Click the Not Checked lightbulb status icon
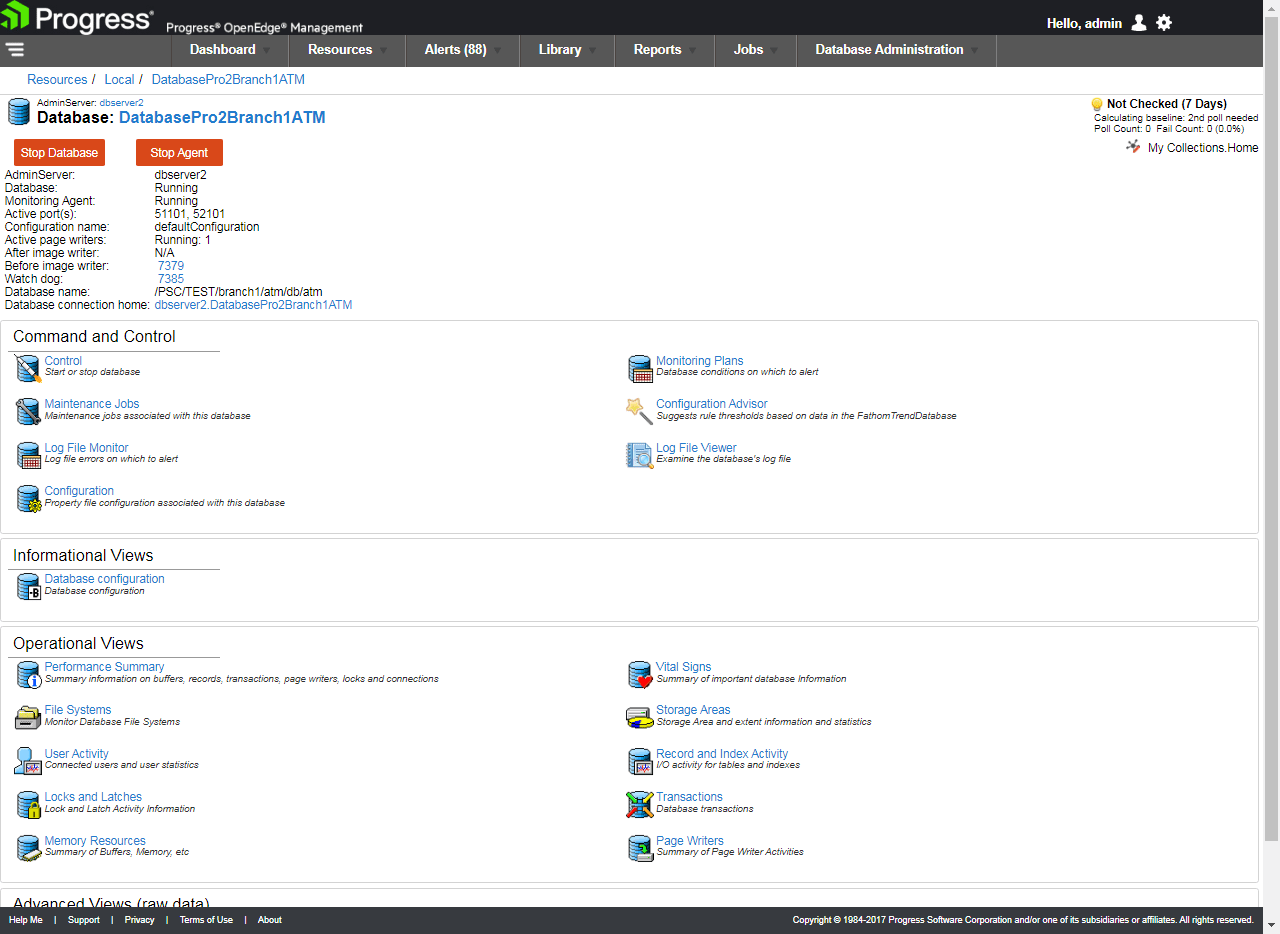This screenshot has width=1280, height=934. (x=1096, y=104)
